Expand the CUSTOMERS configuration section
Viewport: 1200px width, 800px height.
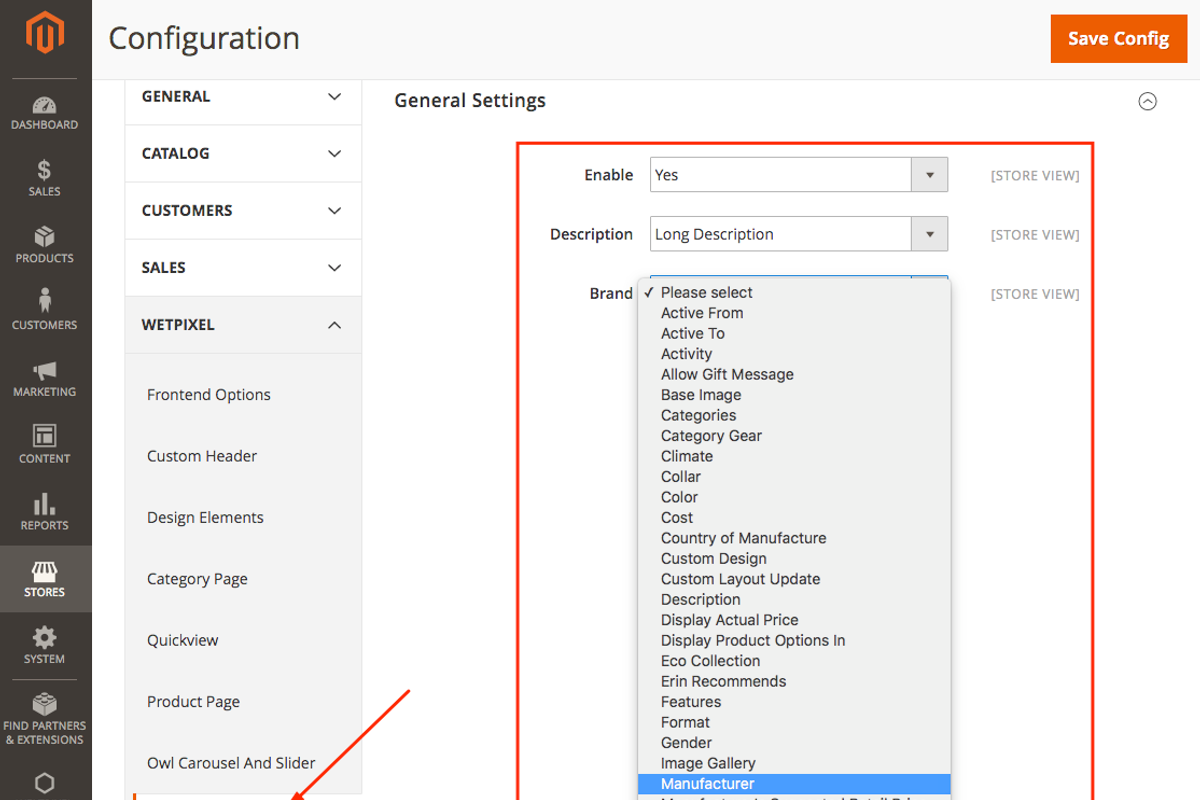pos(243,210)
